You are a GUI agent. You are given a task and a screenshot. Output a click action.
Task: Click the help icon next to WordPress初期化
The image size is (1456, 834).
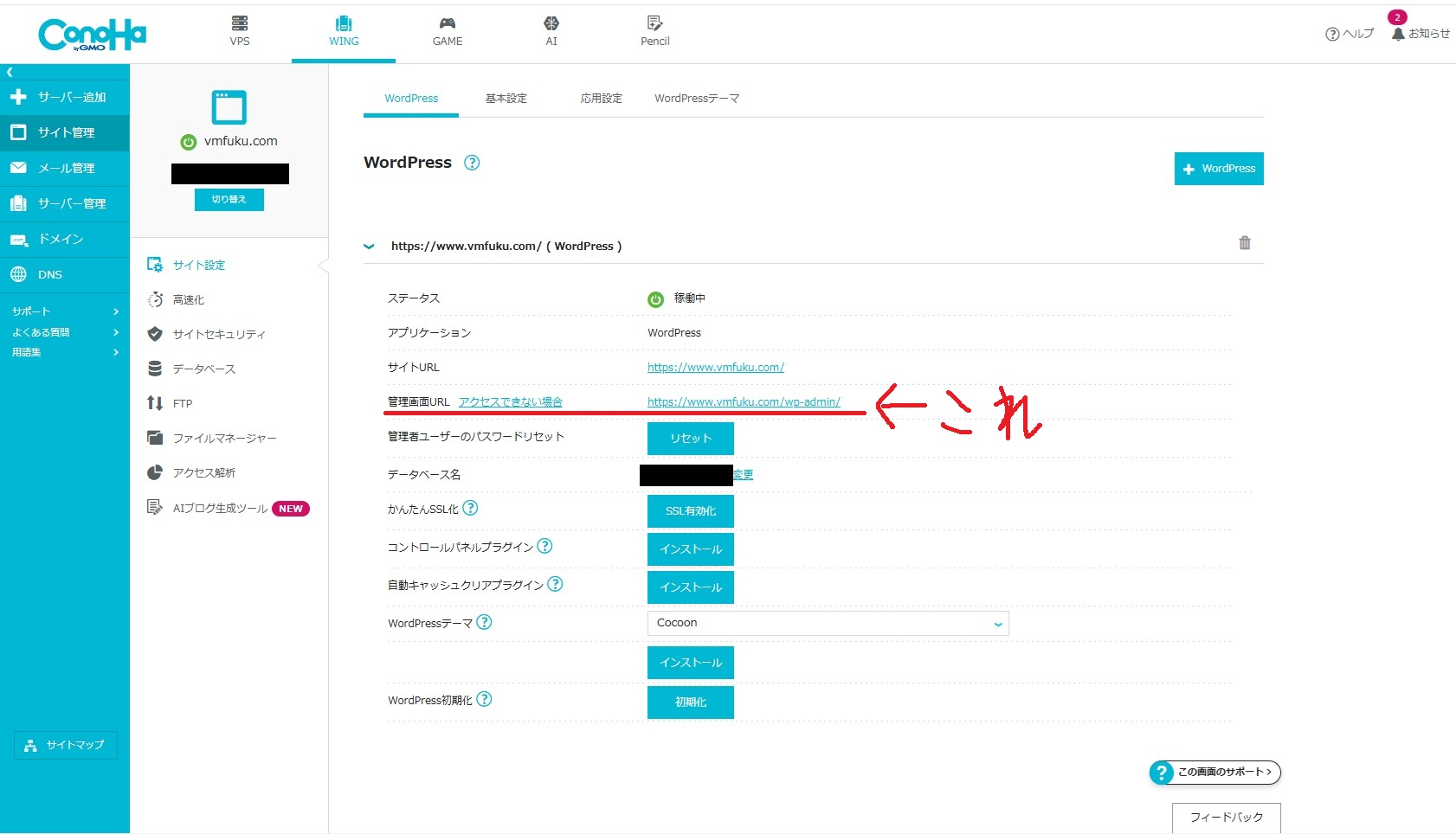[484, 699]
